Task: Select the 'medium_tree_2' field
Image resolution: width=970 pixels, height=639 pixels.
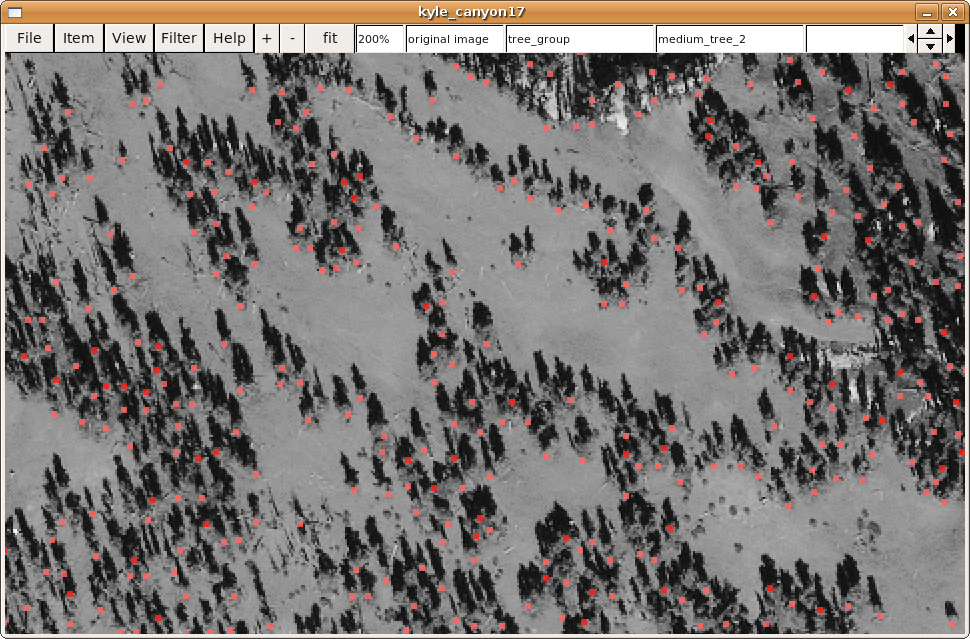Action: click(x=729, y=39)
